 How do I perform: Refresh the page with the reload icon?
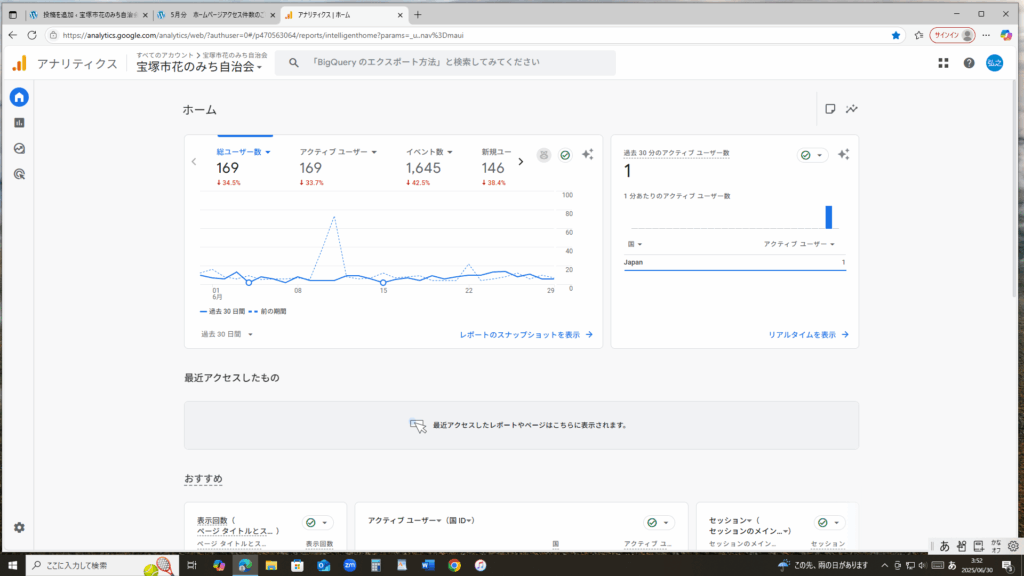[x=32, y=35]
